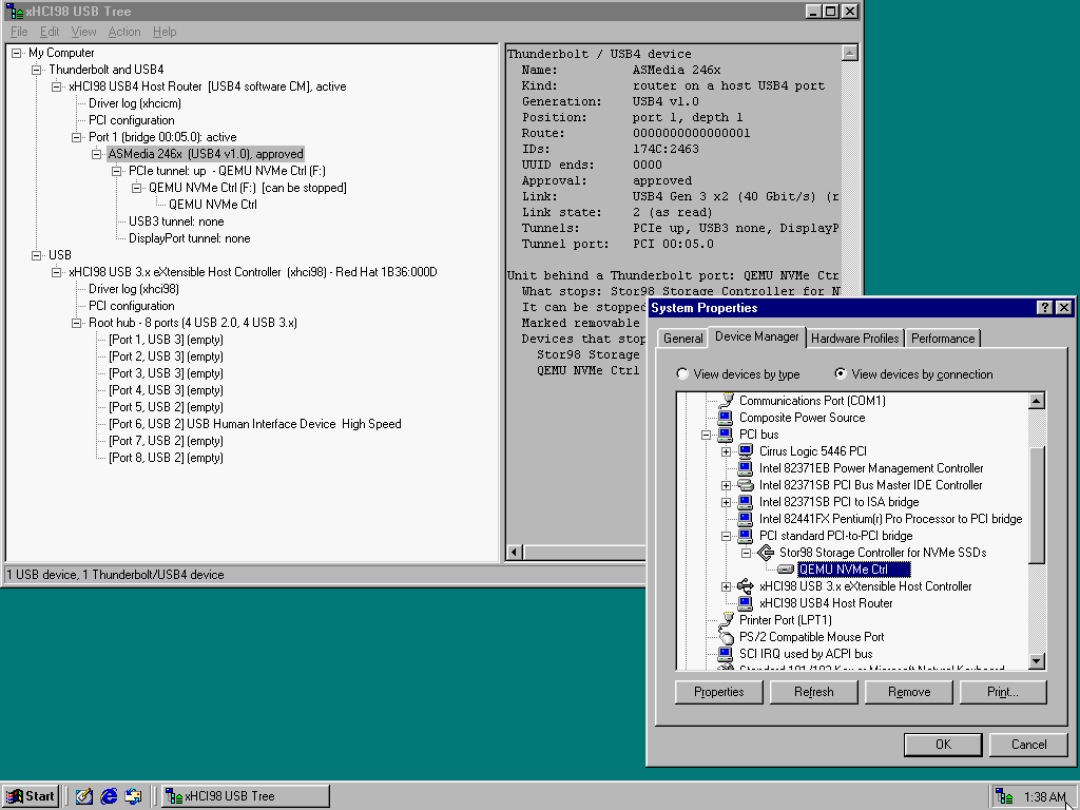Select Driver log (xhcicm) entry

(135, 103)
